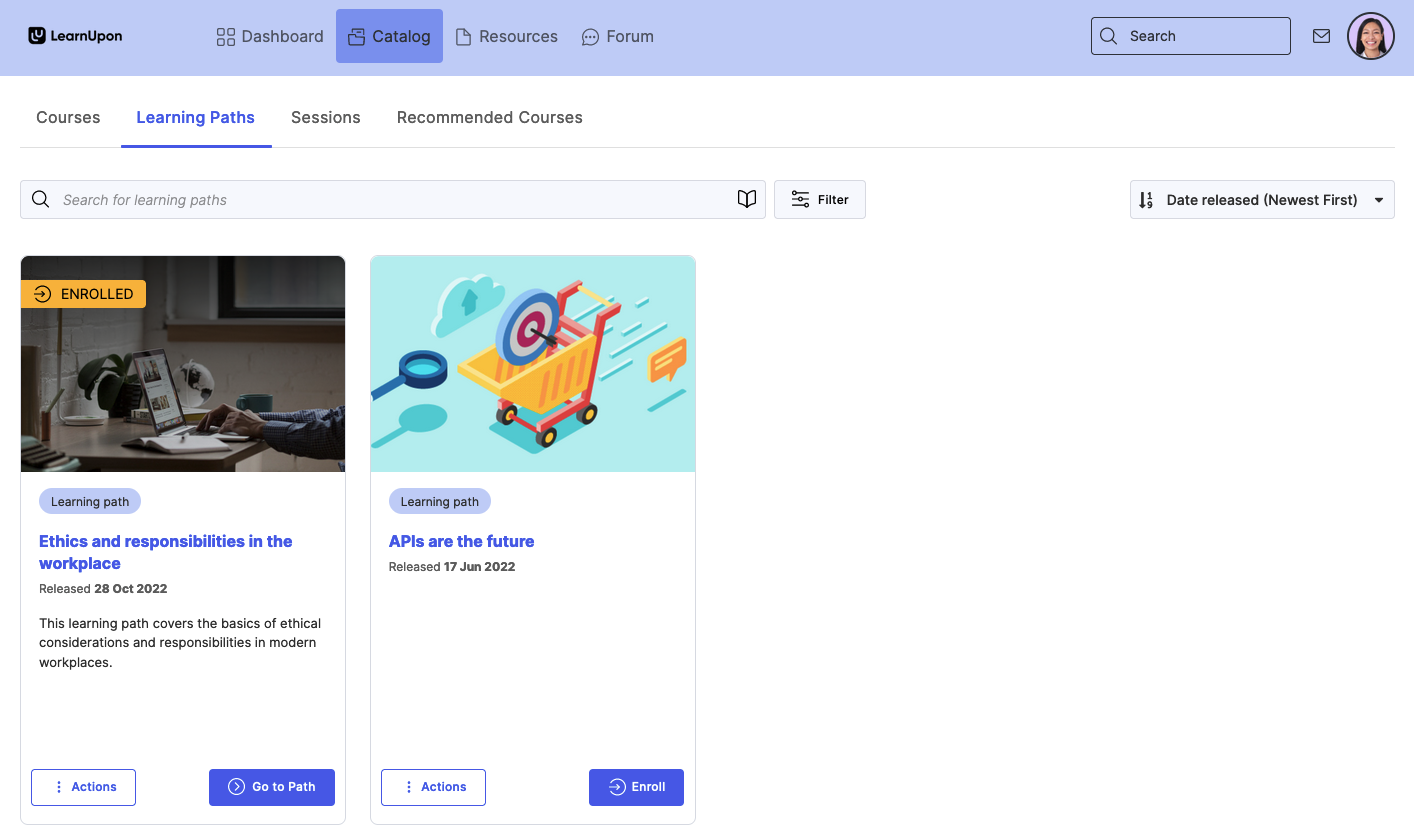Open the Forum chat bubble nav item
The width and height of the screenshot is (1414, 835).
(x=617, y=36)
